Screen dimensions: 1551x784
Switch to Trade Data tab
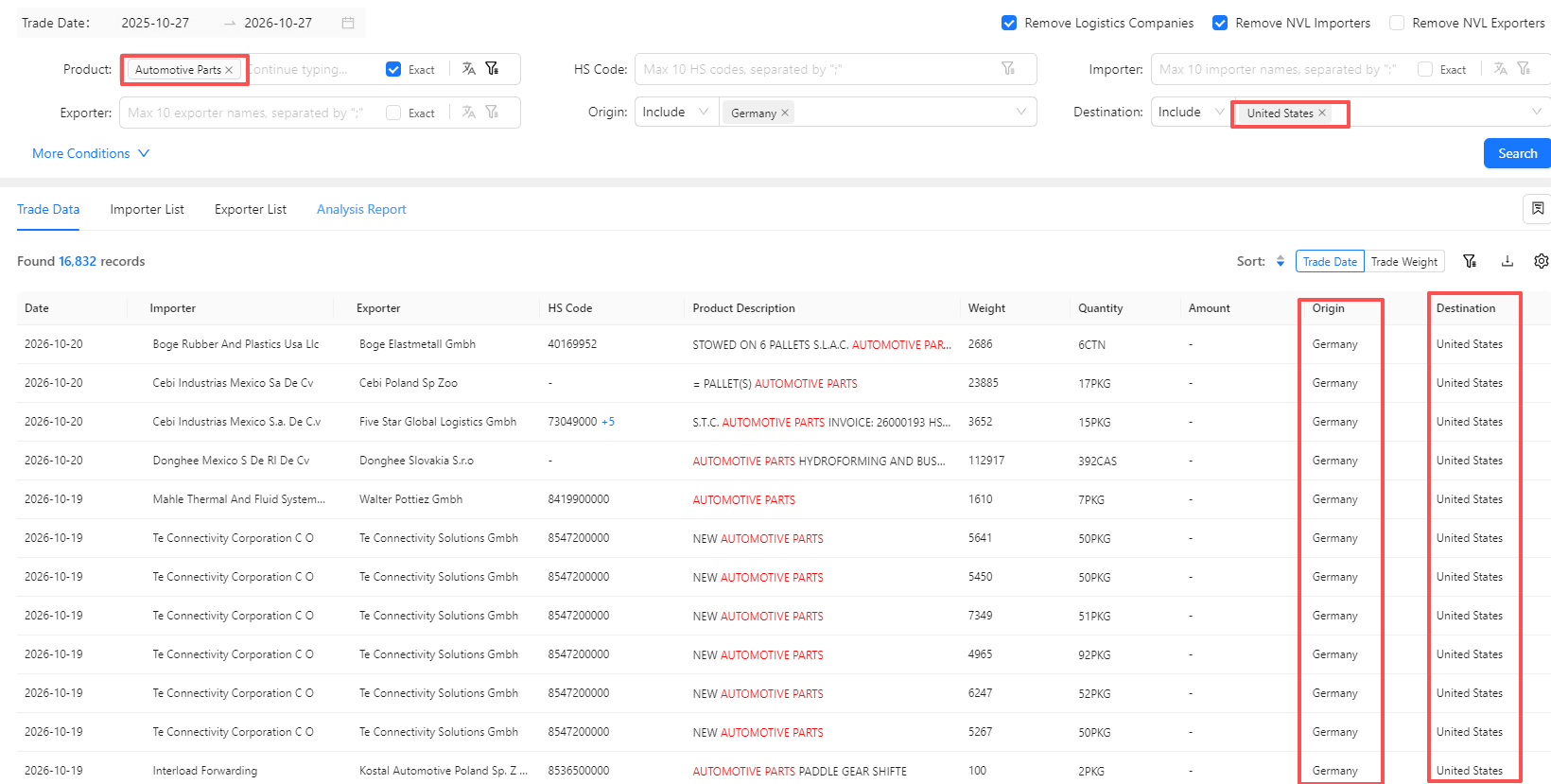(x=48, y=209)
